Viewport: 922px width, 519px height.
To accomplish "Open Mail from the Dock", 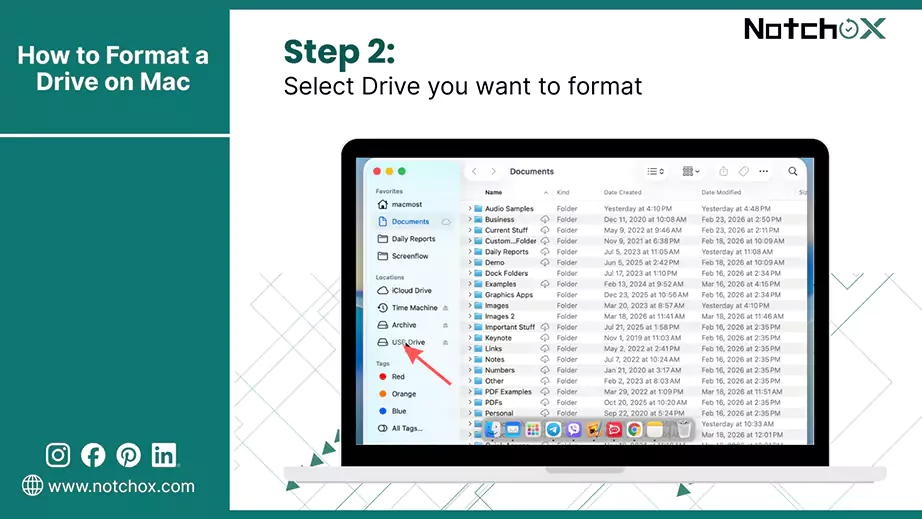I will click(513, 430).
